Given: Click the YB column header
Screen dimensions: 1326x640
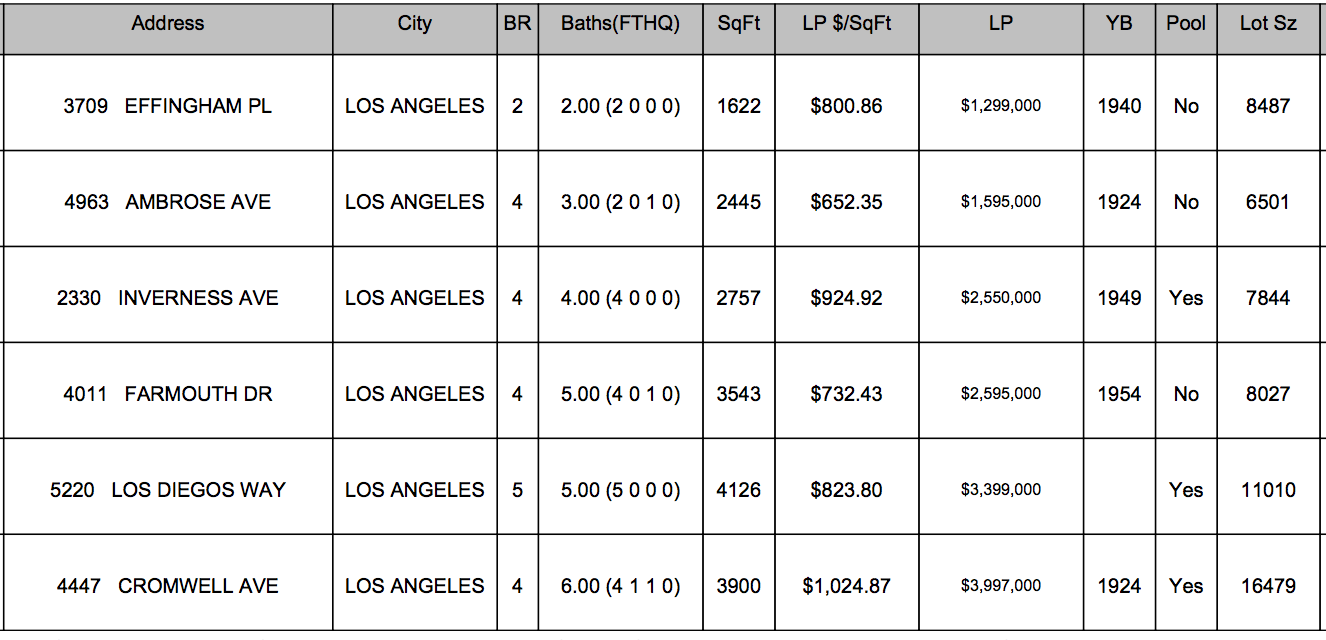Looking at the screenshot, I should 1119,23.
